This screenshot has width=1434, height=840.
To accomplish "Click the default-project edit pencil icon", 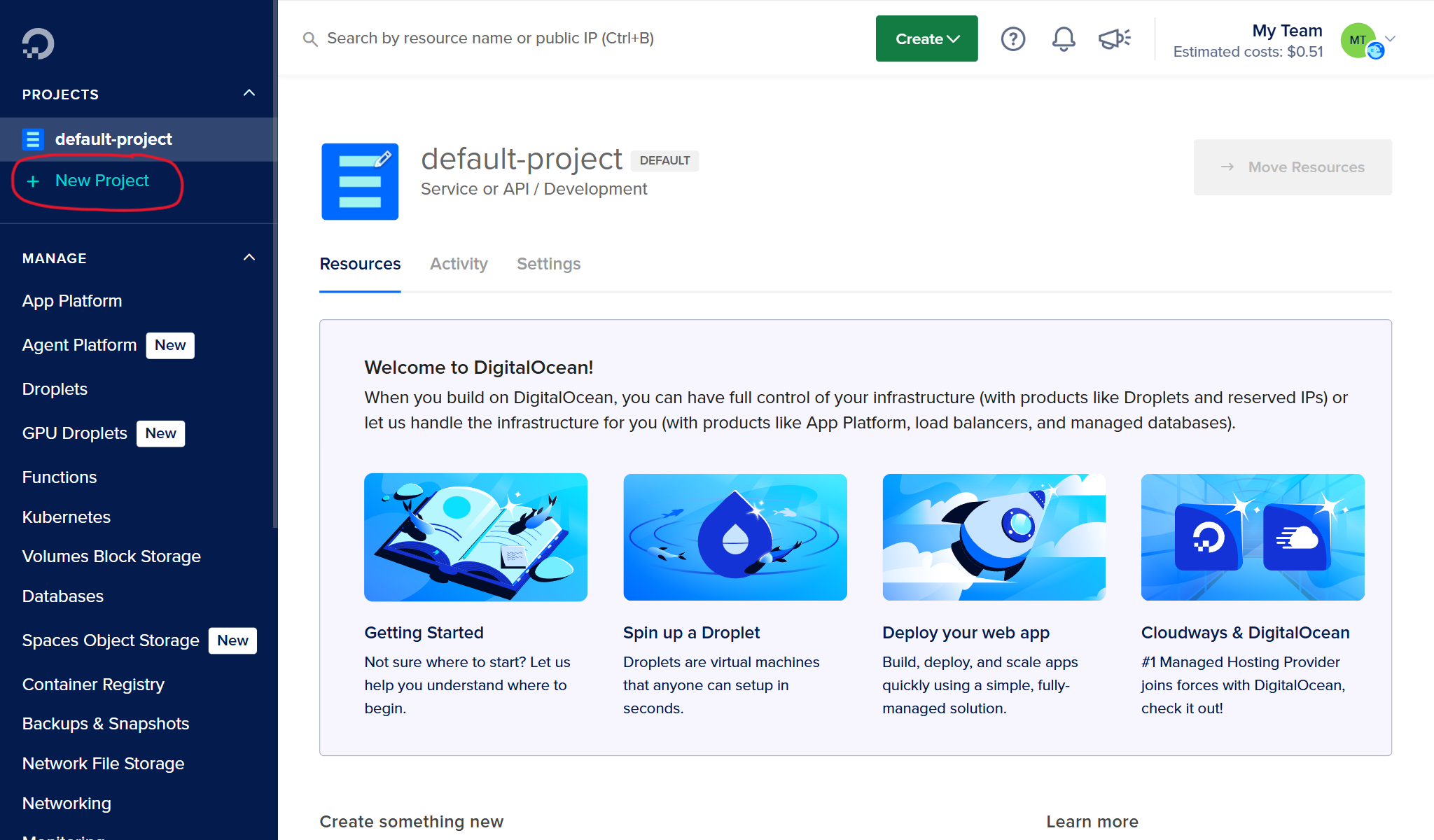I will (383, 159).
